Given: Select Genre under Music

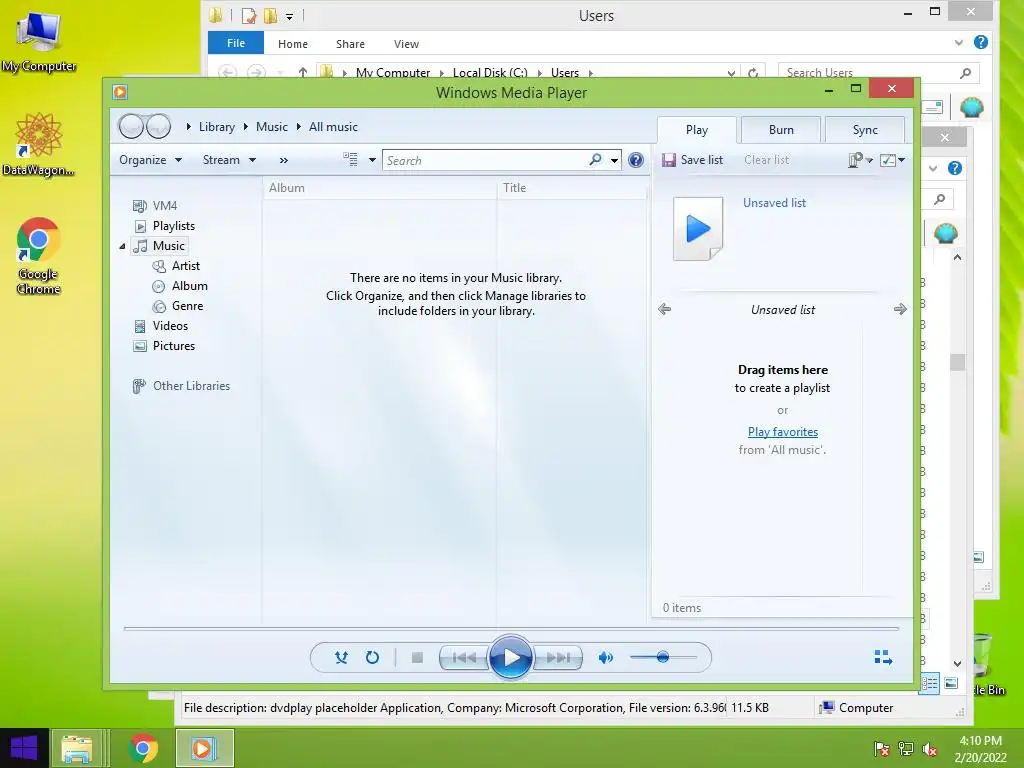Looking at the screenshot, I should 178,306.
